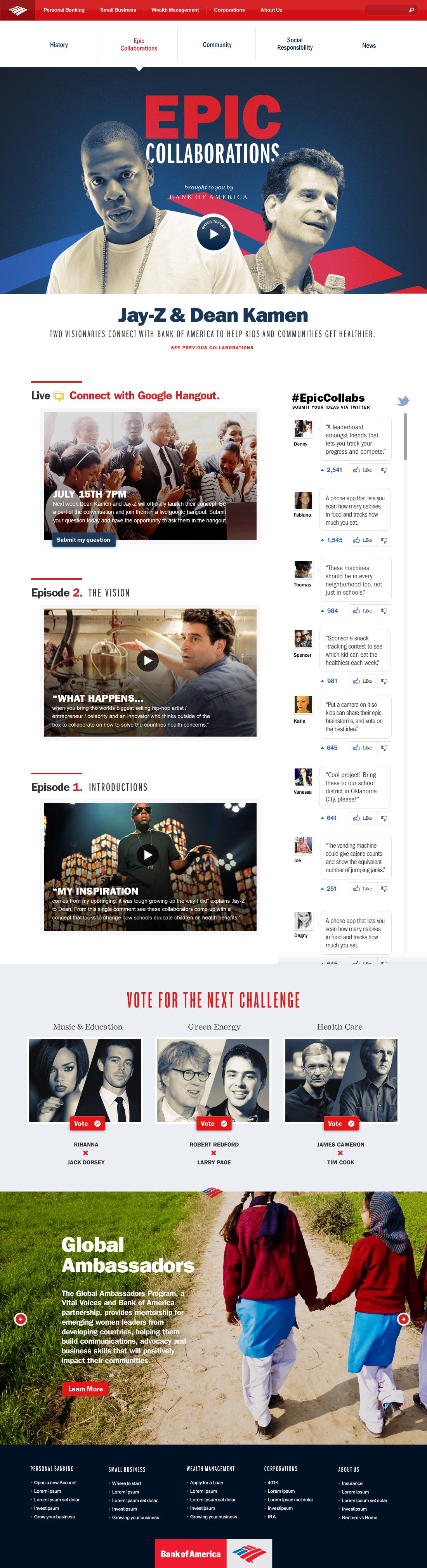Open the Twitter bird icon beside #EpicCollabs

(x=403, y=401)
